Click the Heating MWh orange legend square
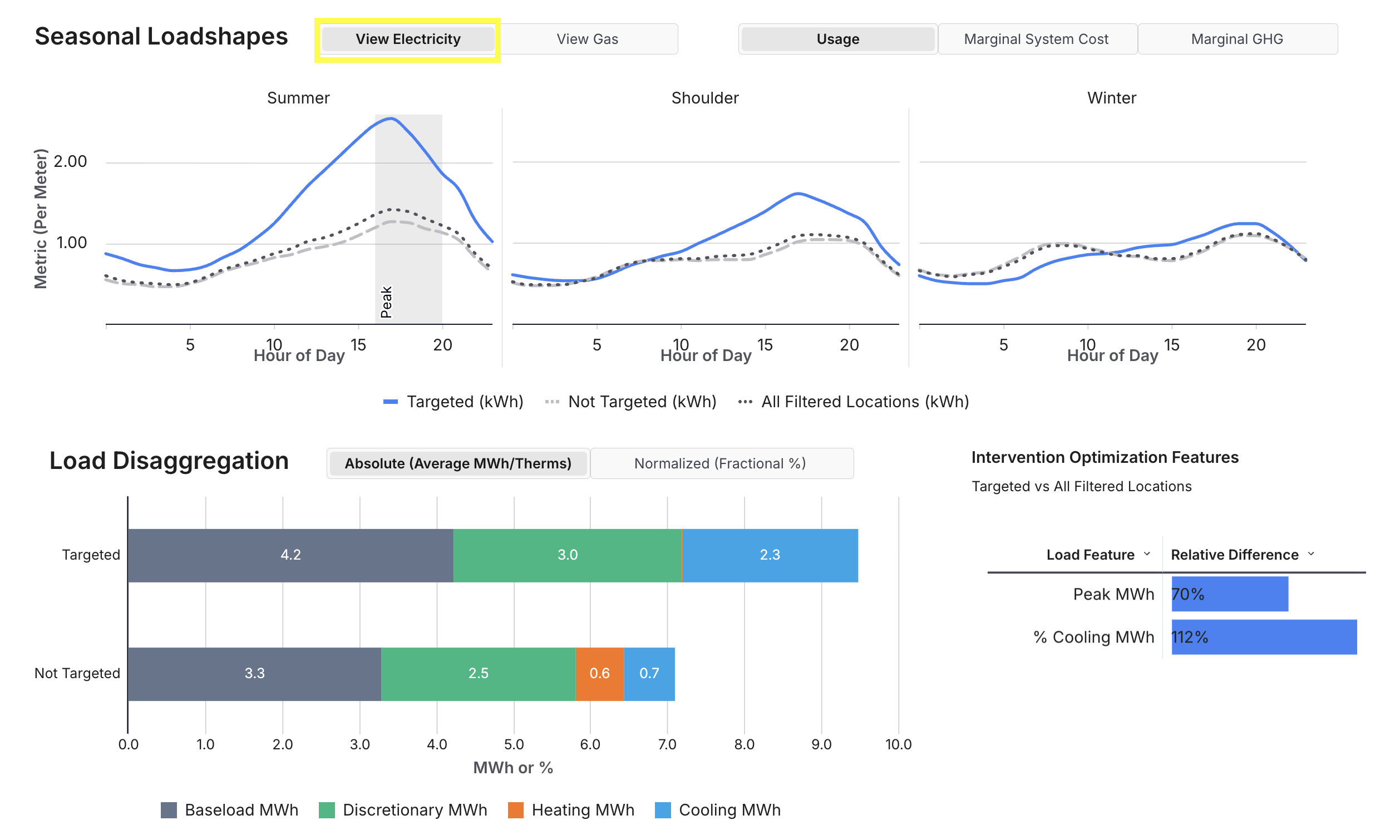The width and height of the screenshot is (1400, 840). [x=516, y=810]
